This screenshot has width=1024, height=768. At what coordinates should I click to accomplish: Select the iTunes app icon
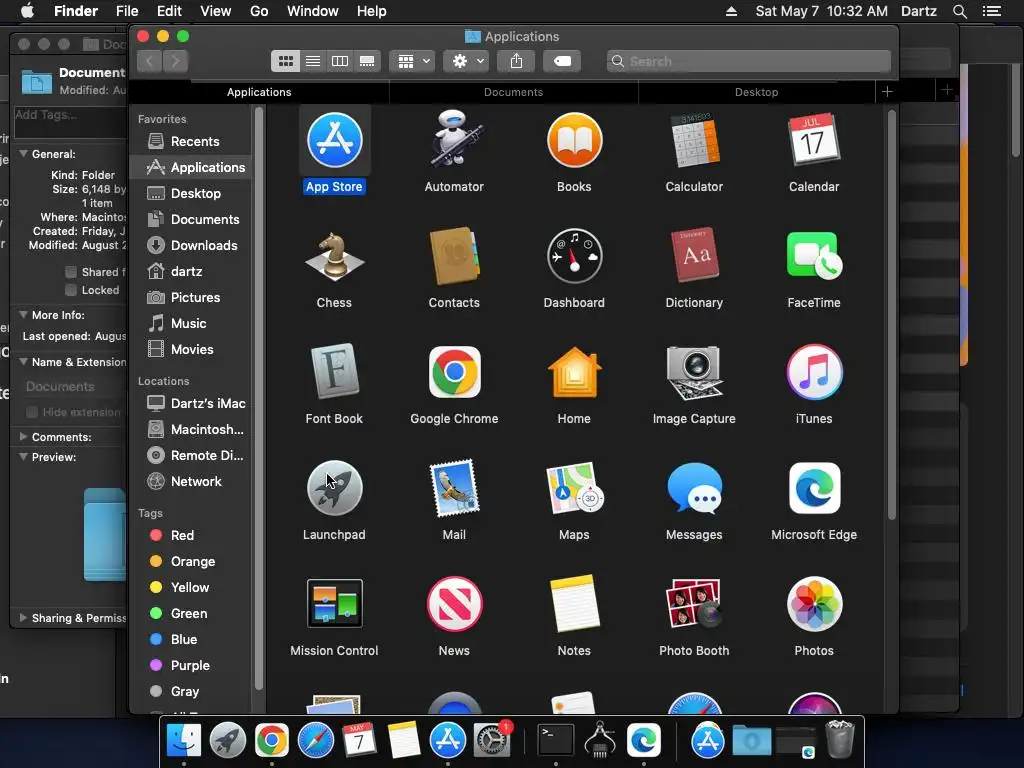(x=814, y=372)
